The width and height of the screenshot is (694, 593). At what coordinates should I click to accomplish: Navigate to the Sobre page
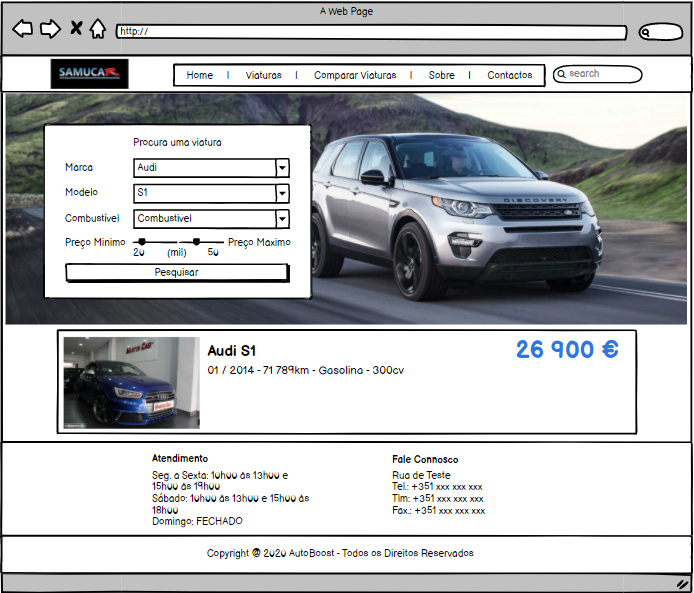coord(441,75)
